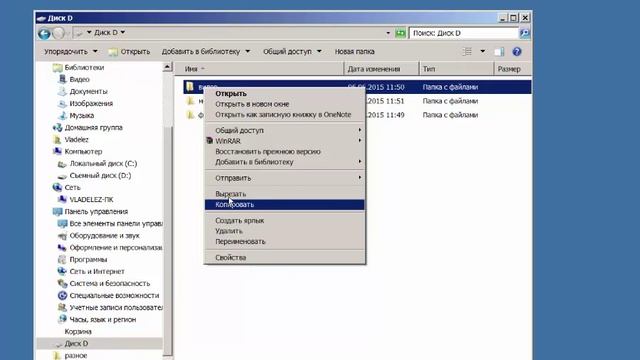
Task: Click the navigation pane scroll-up arrow
Action: coord(167,67)
